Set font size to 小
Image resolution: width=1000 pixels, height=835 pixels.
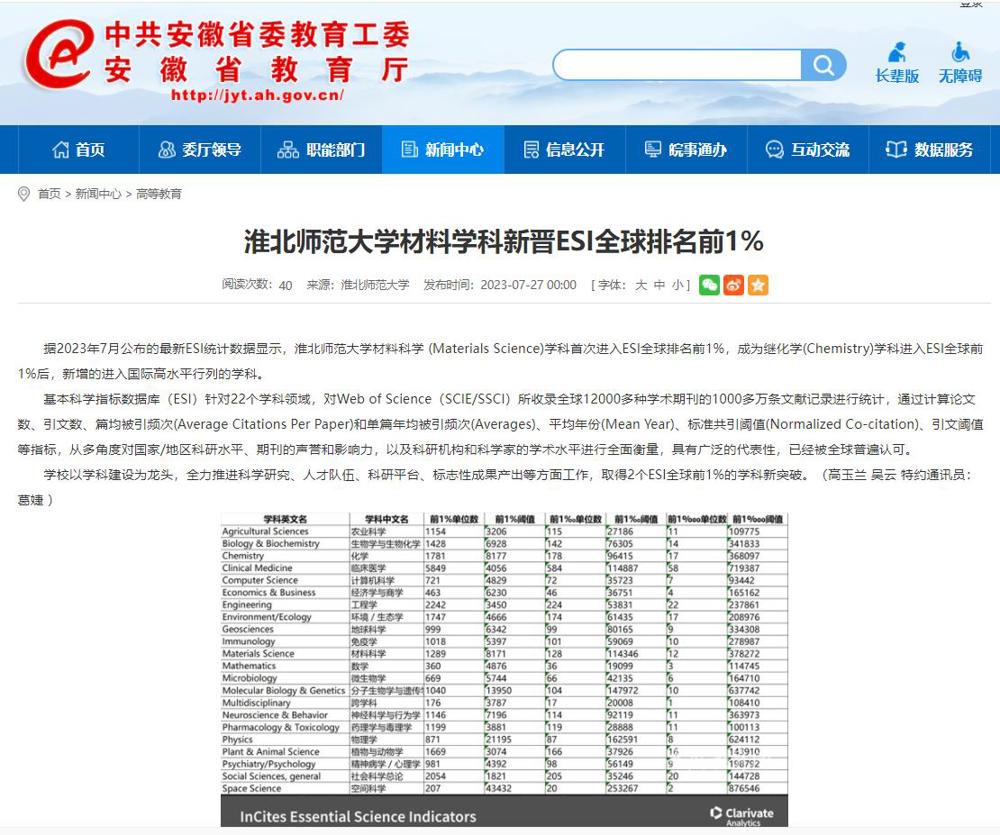[x=677, y=285]
